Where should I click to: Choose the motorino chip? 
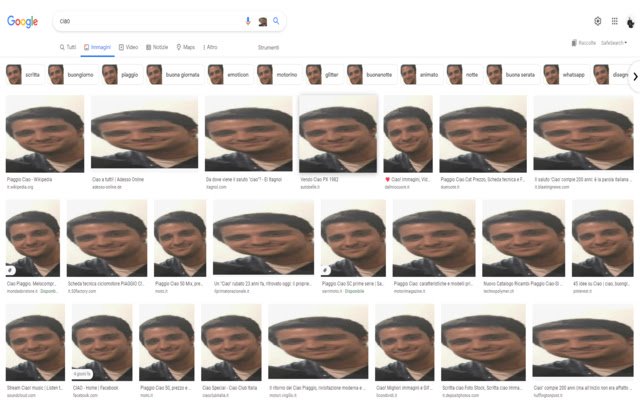278,75
